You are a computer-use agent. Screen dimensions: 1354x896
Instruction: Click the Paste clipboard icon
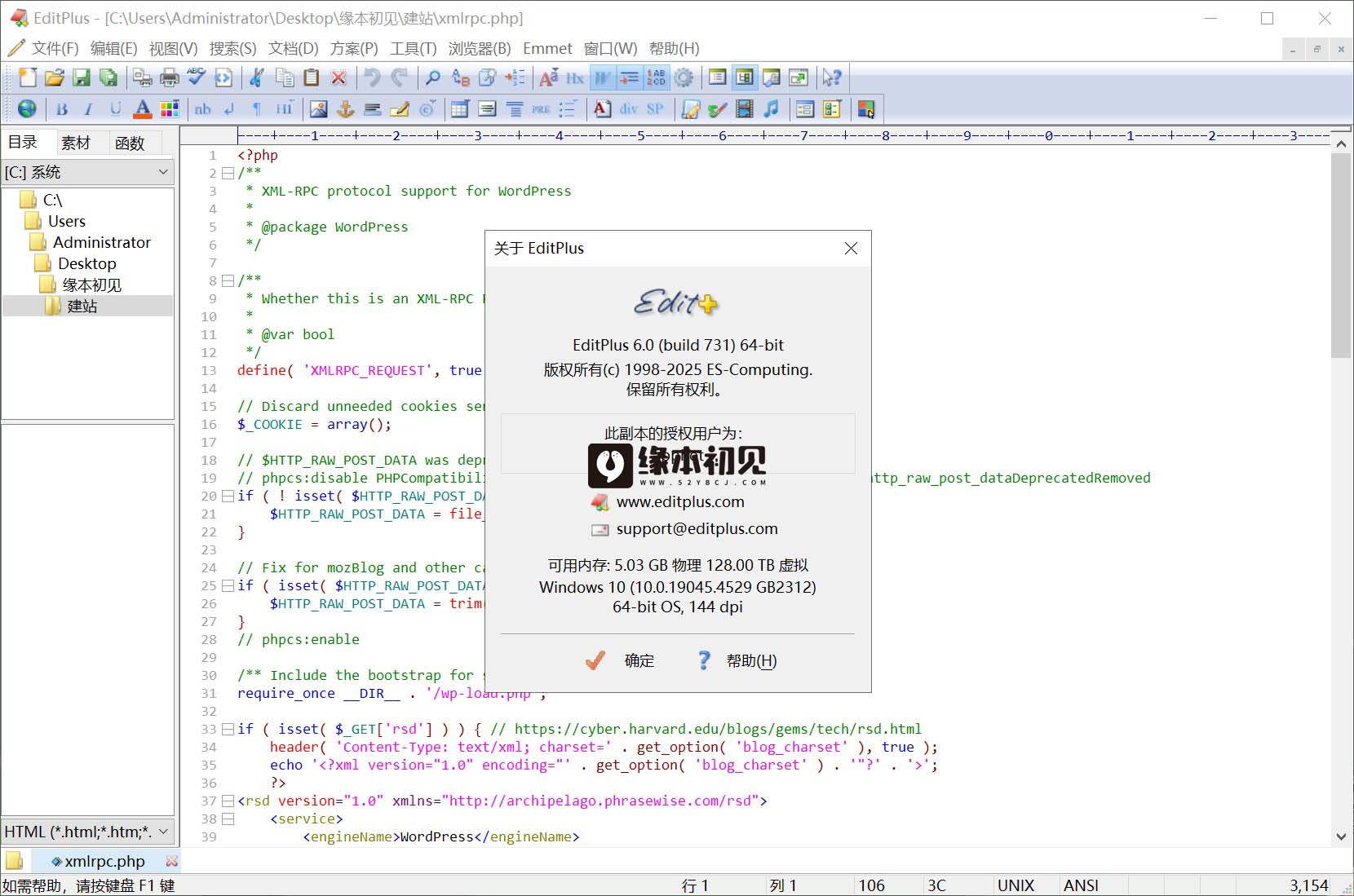click(x=312, y=77)
